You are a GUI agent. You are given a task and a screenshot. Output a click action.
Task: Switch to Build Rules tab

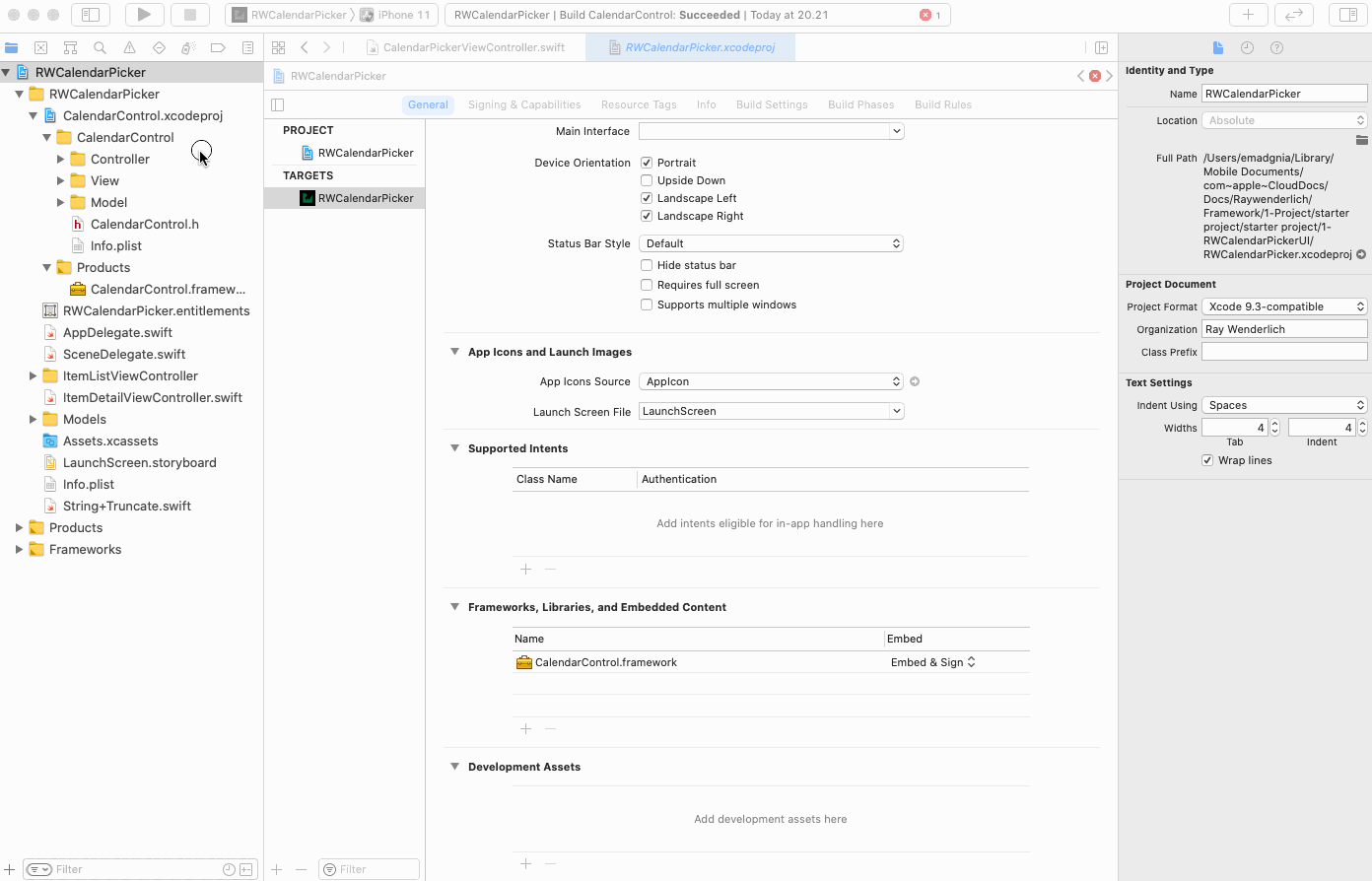click(x=943, y=104)
